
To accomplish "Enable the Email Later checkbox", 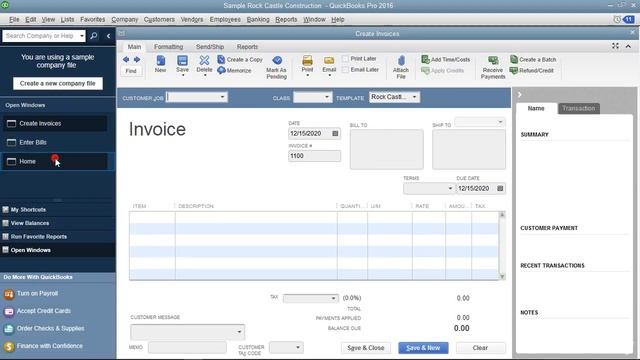I will pos(345,70).
